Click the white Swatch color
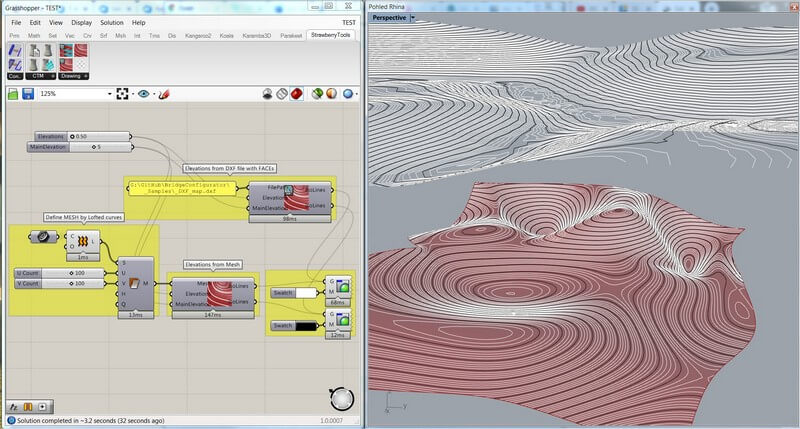The width and height of the screenshot is (800, 429). click(x=305, y=292)
